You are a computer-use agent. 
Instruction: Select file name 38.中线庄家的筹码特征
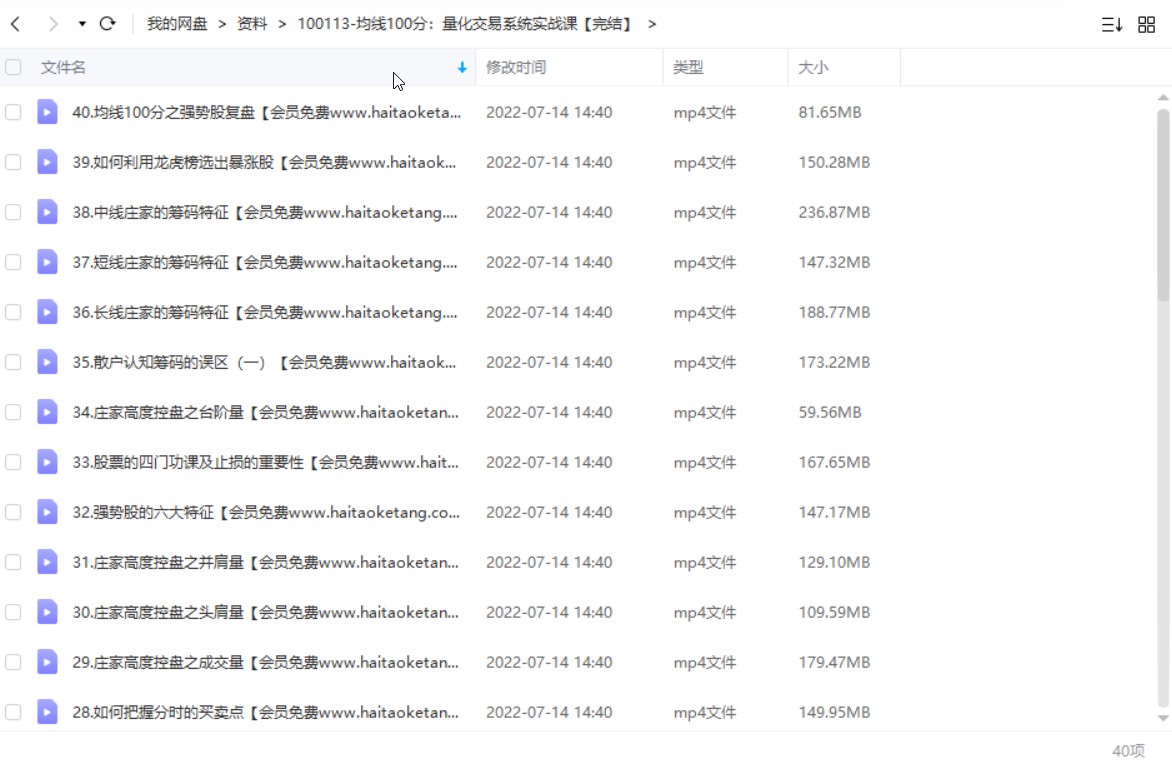[265, 212]
